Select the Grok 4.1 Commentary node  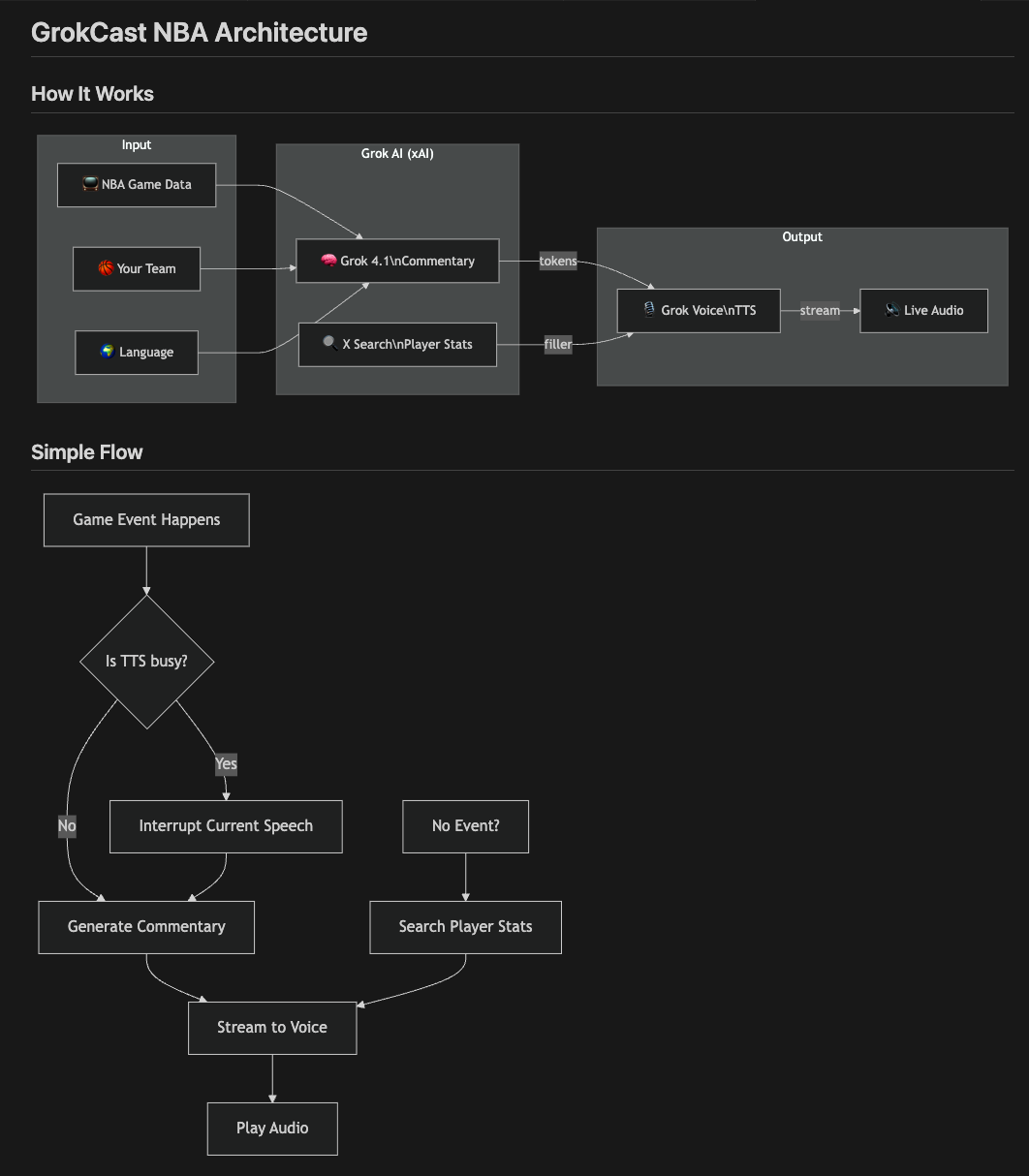coord(397,261)
